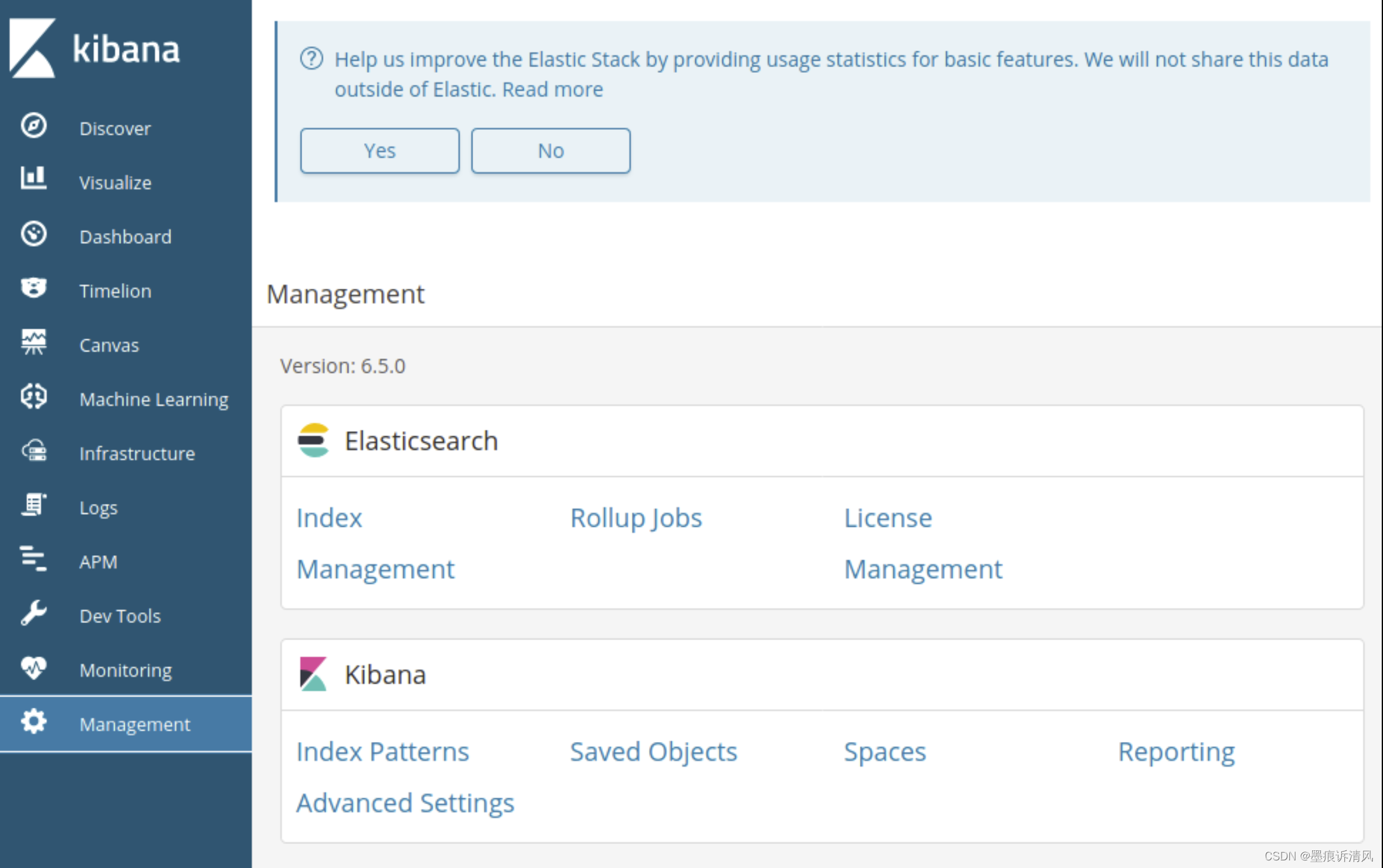Click the Dev Tools wrench icon
Screen dimensions: 1383x868
[x=34, y=613]
